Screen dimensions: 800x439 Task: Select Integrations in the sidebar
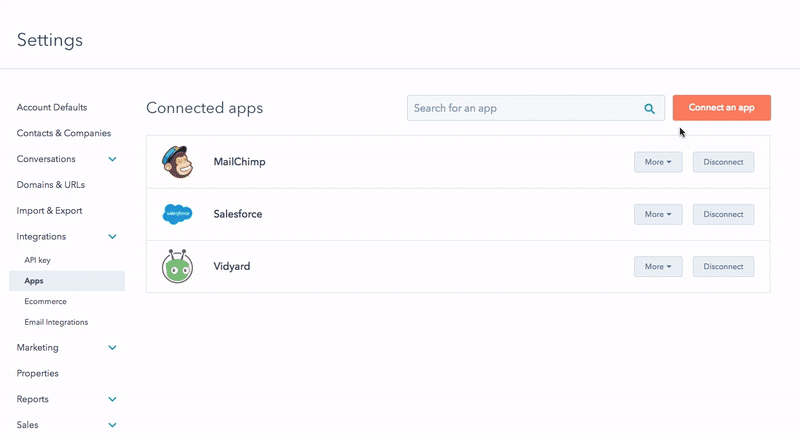41,236
